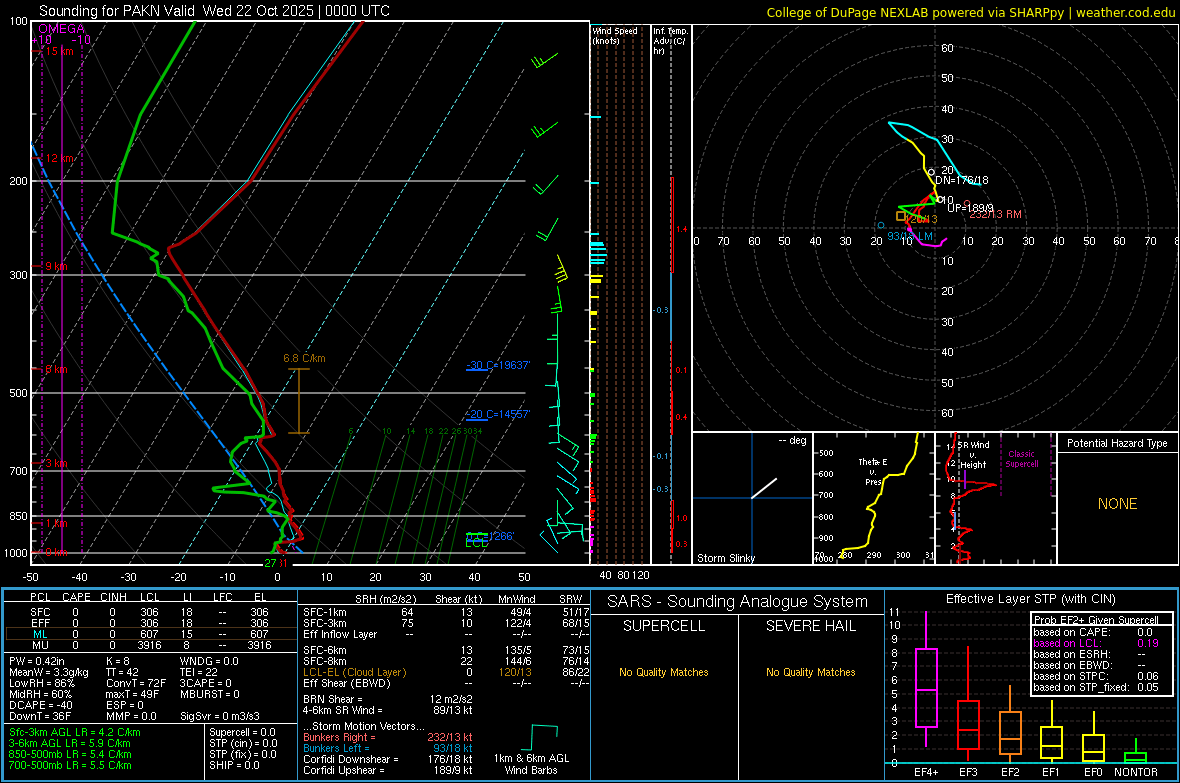
Task: Click the blue 'Bunkers Left =' label
Action: point(336,748)
